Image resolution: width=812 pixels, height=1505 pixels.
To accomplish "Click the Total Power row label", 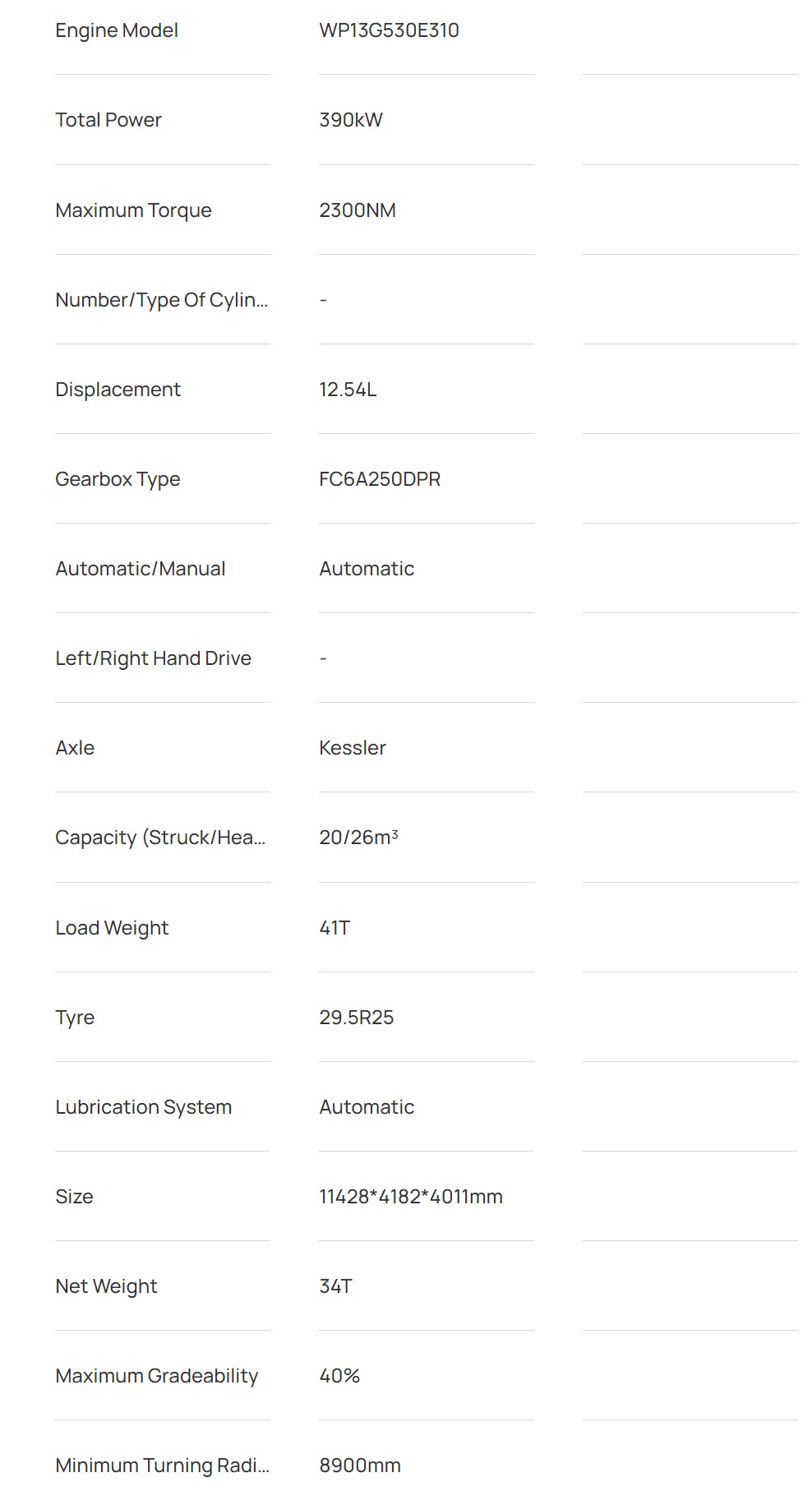I will (x=108, y=120).
